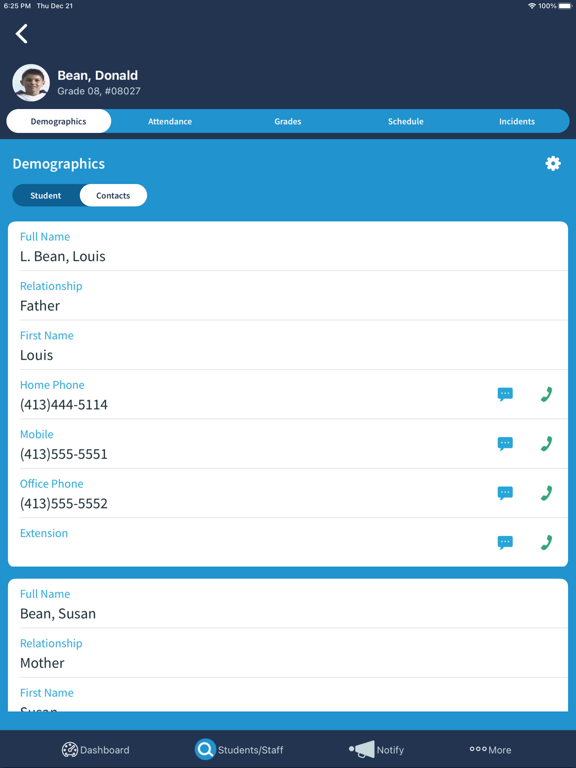
Task: Open Notify megaphone in bottom bar
Action: (x=376, y=749)
